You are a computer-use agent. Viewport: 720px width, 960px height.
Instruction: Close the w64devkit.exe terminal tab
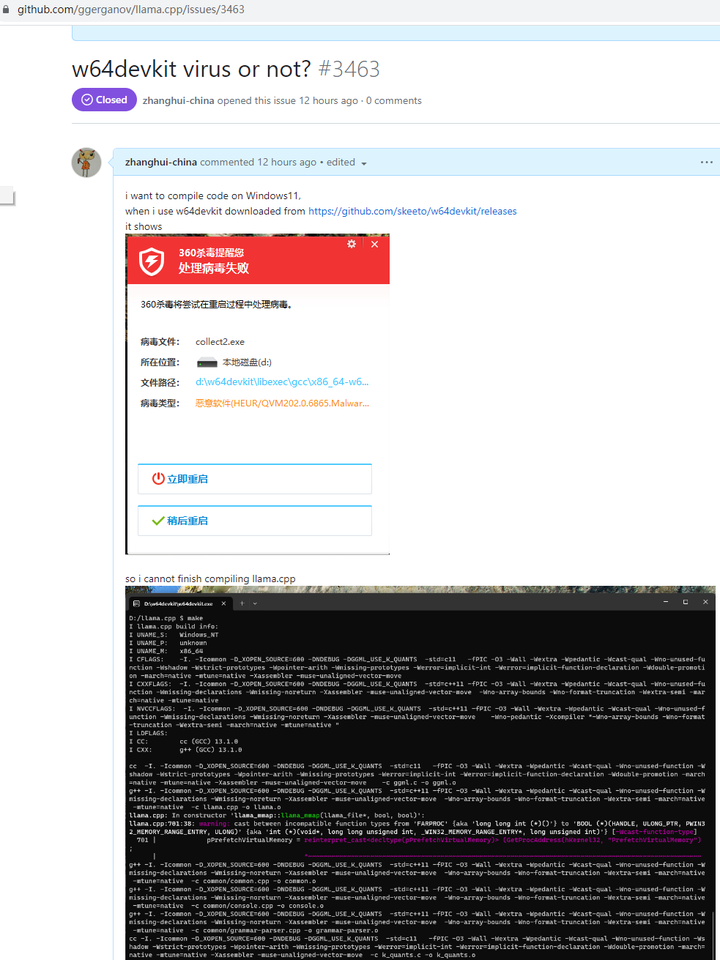223,603
